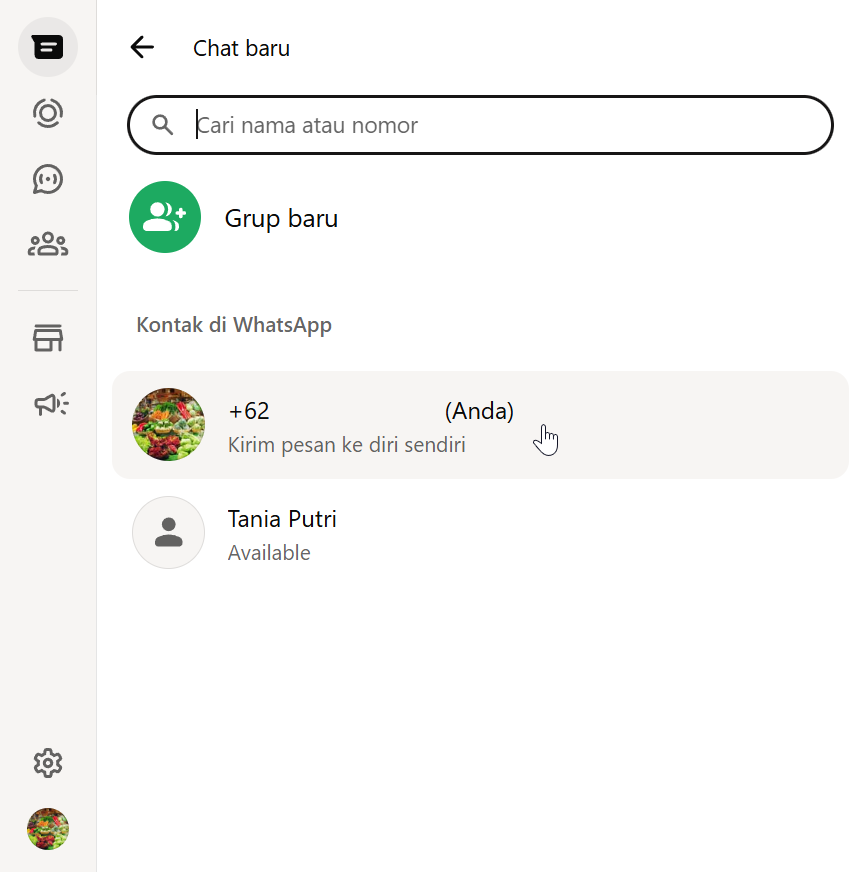Open the Status updates icon
850x872 pixels.
48,113
